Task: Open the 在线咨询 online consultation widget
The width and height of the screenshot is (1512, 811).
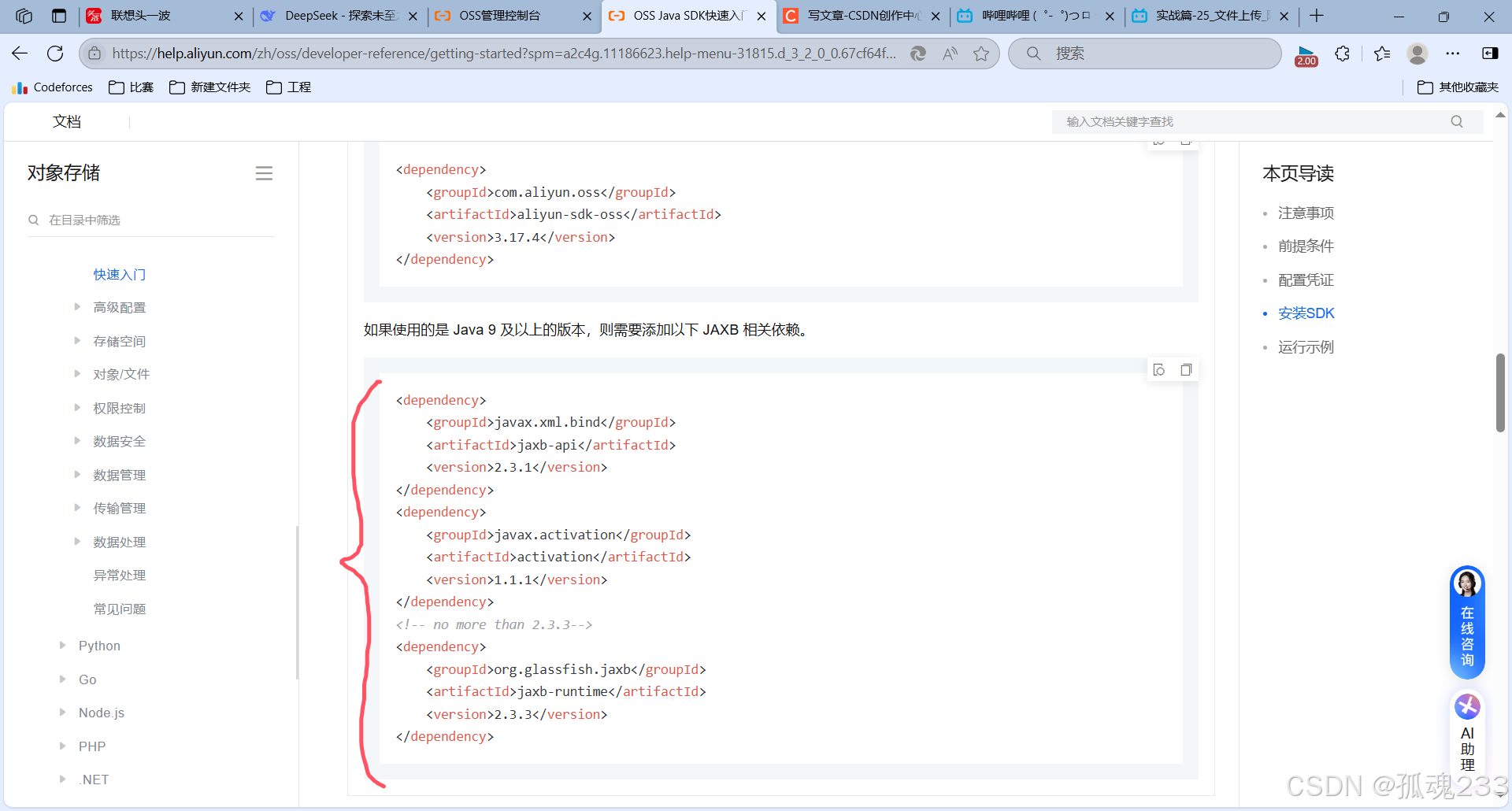Action: [1467, 622]
